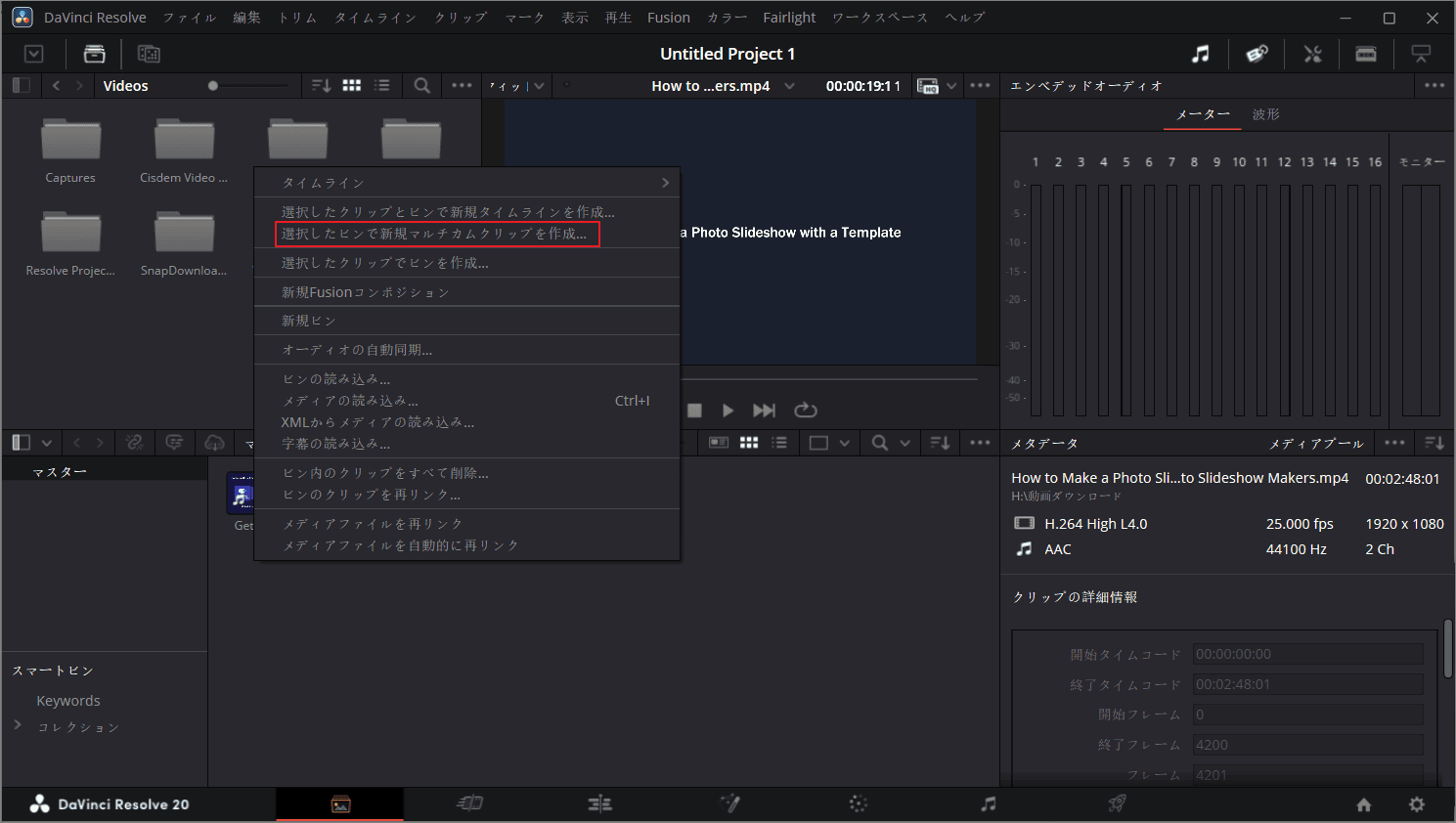1456x823 pixels.
Task: Expand the コレクション smart bin
Action: coord(18,725)
